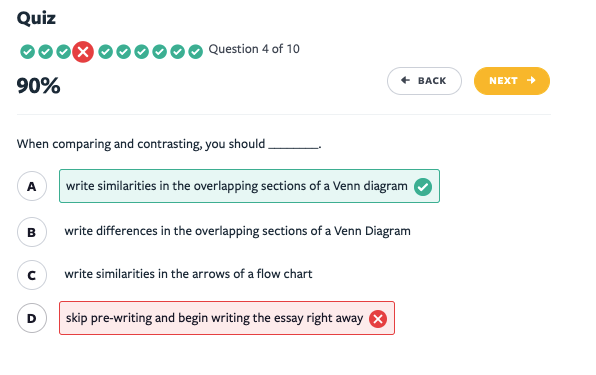Select the second question progress checkmark
596x375 pixels.
pos(46,52)
